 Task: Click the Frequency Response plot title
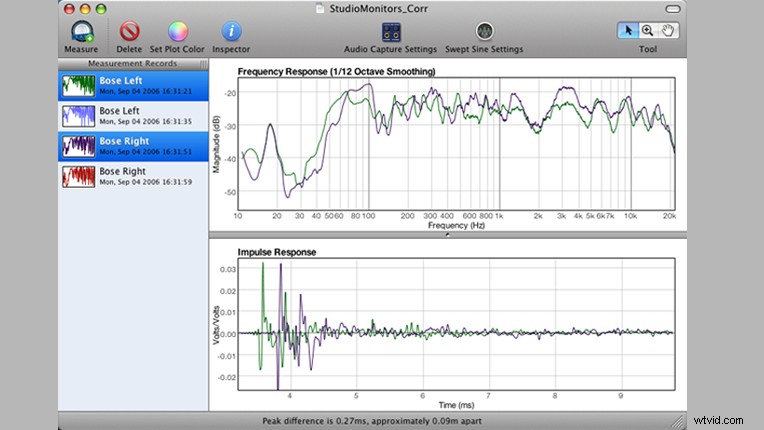(x=336, y=72)
